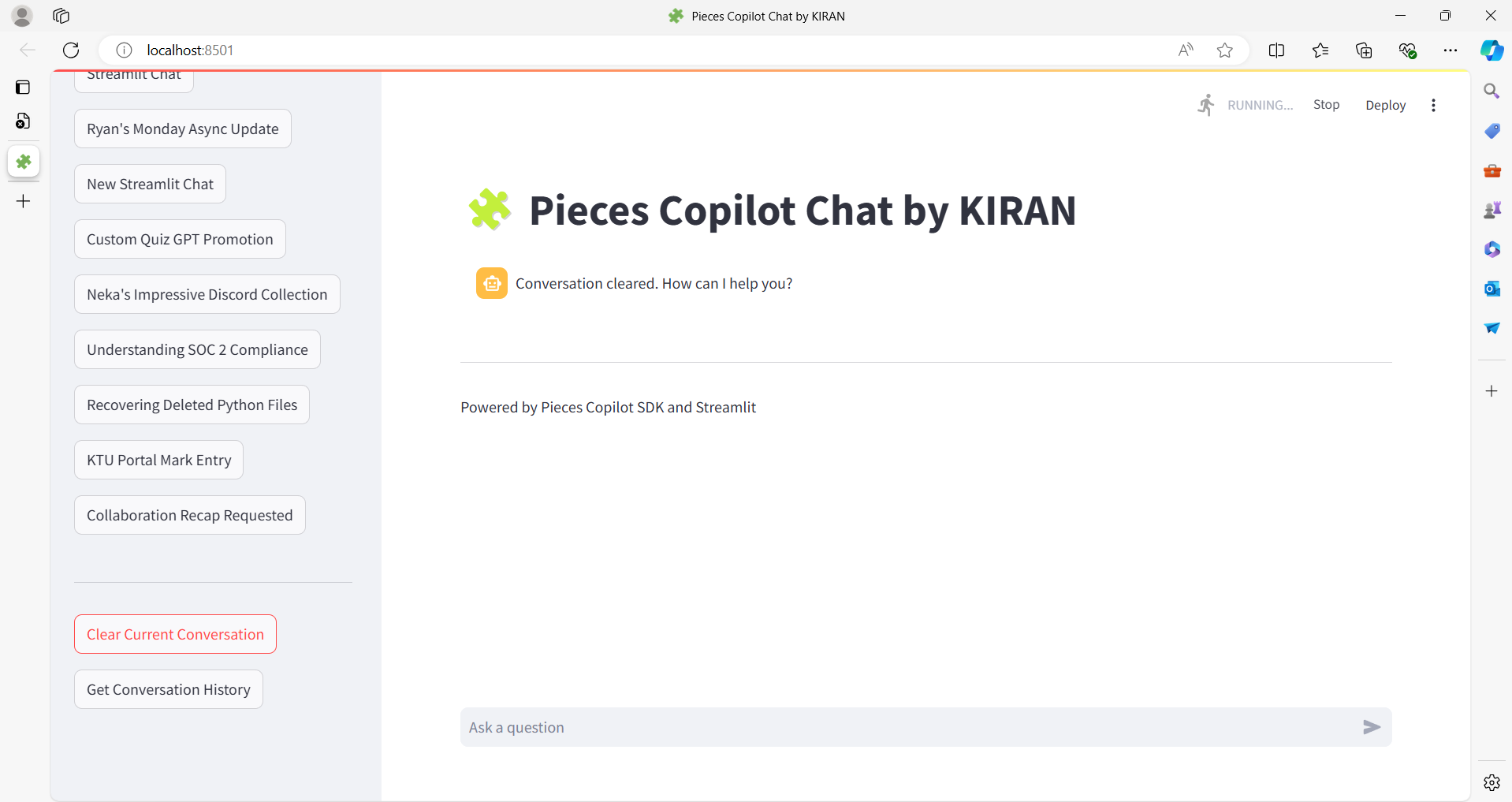Open Browser essentials heart icon

tap(1407, 50)
